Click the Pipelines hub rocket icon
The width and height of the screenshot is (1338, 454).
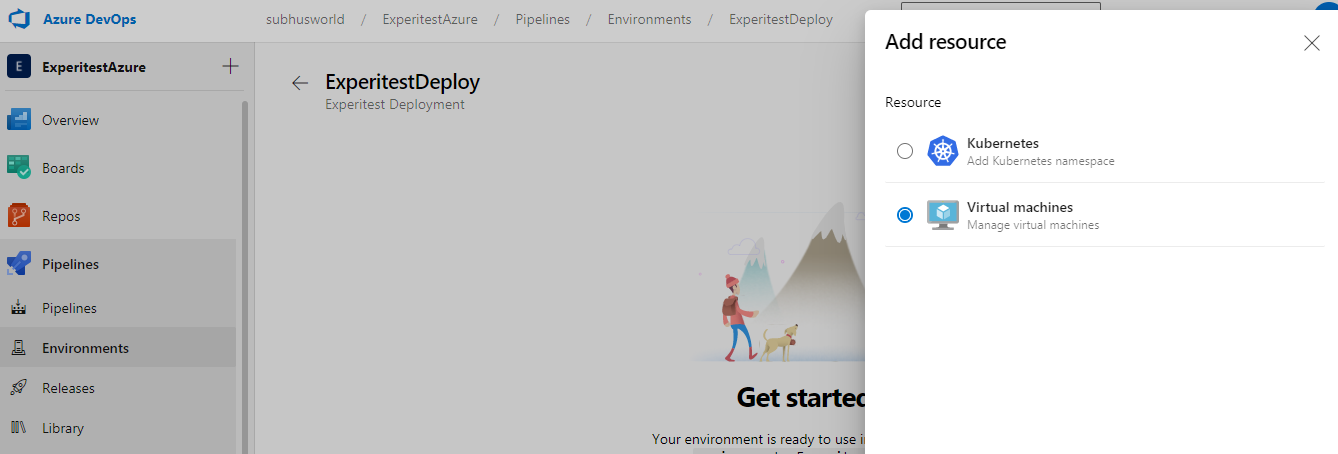tap(19, 264)
